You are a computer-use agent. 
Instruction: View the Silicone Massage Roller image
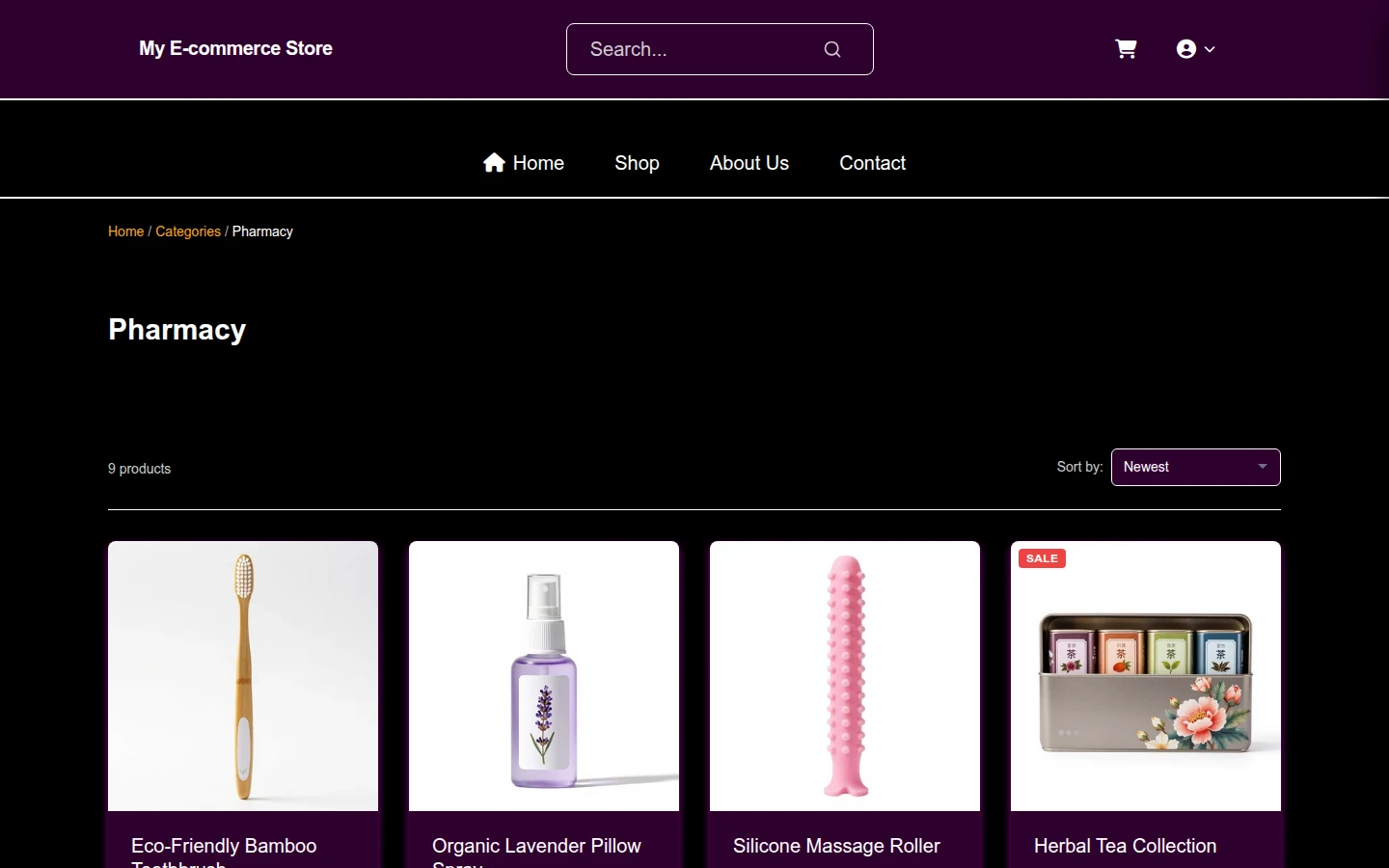(x=845, y=676)
